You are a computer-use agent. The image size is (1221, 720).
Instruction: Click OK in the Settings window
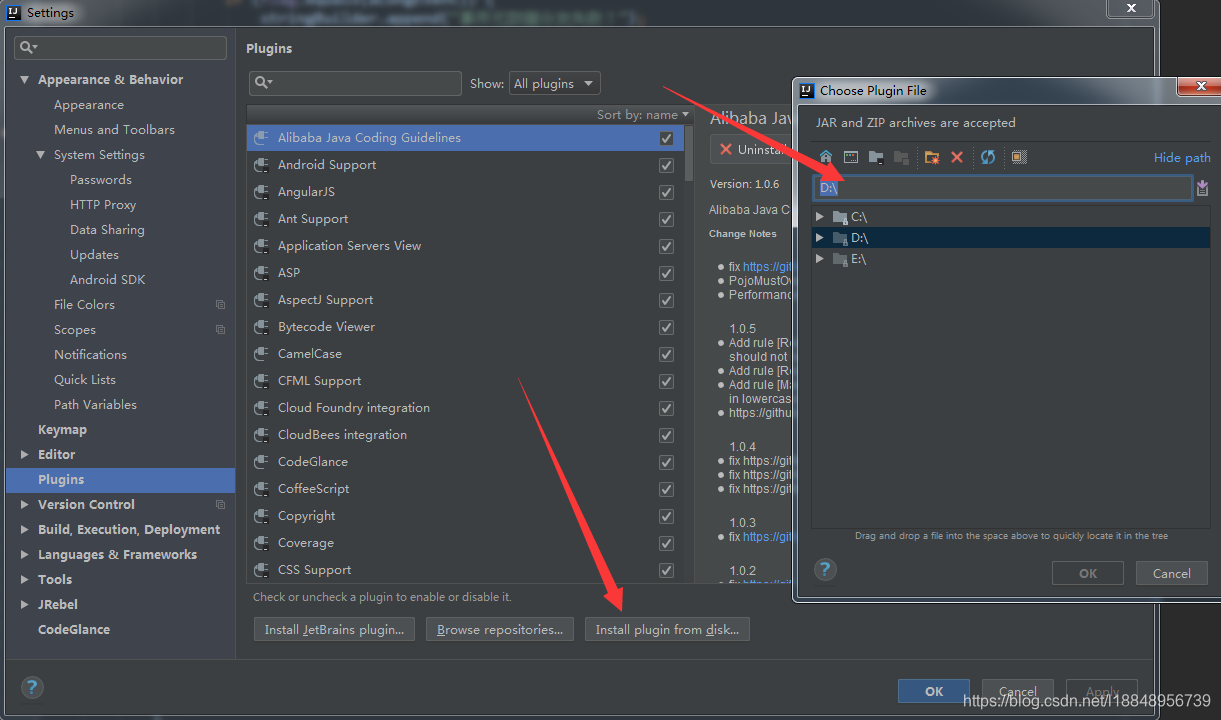[934, 691]
